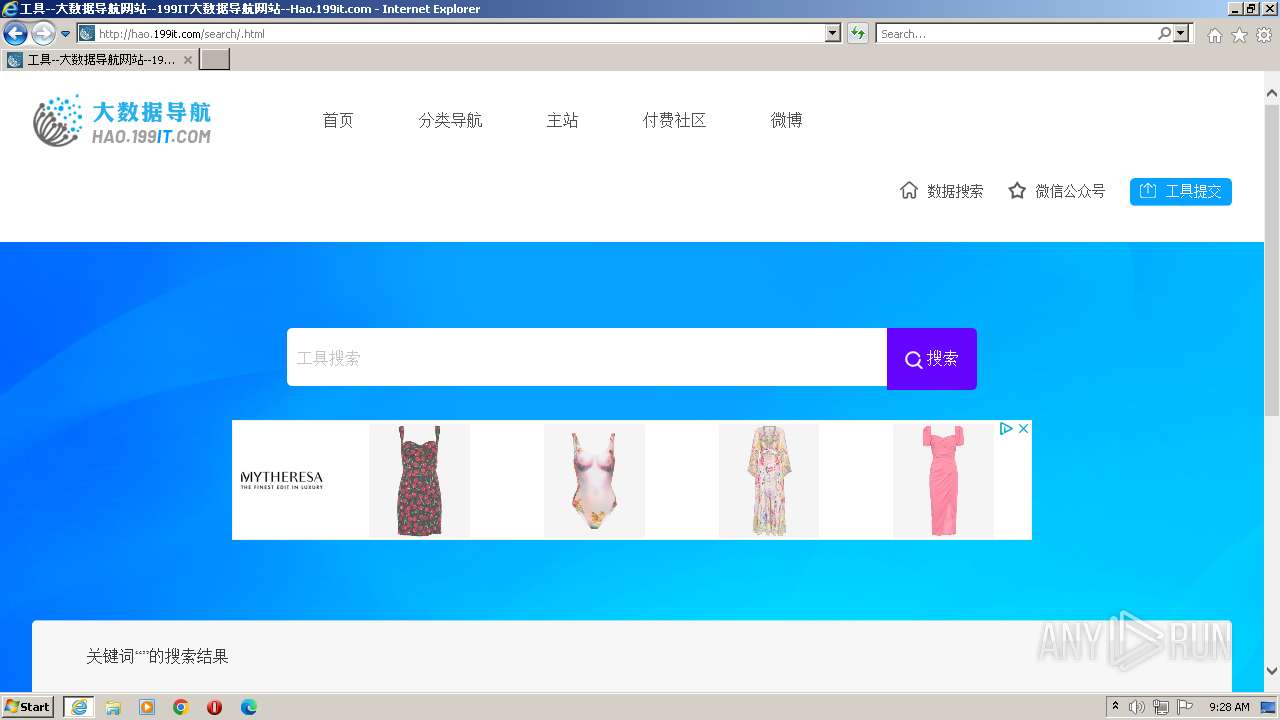Click the Show Desktop tray icon

pos(1268,707)
